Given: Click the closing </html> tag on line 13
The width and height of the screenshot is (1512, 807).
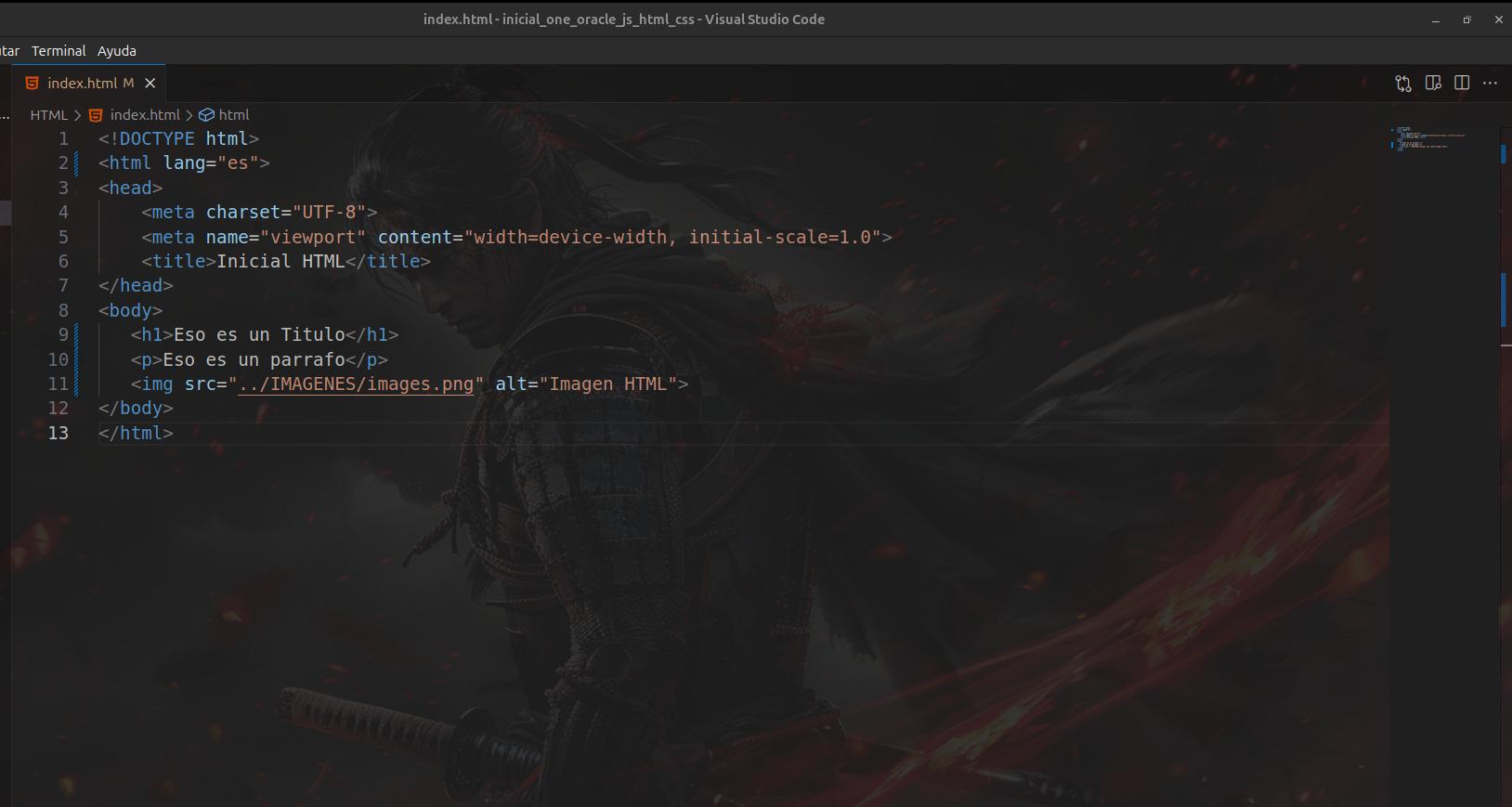Looking at the screenshot, I should (136, 433).
